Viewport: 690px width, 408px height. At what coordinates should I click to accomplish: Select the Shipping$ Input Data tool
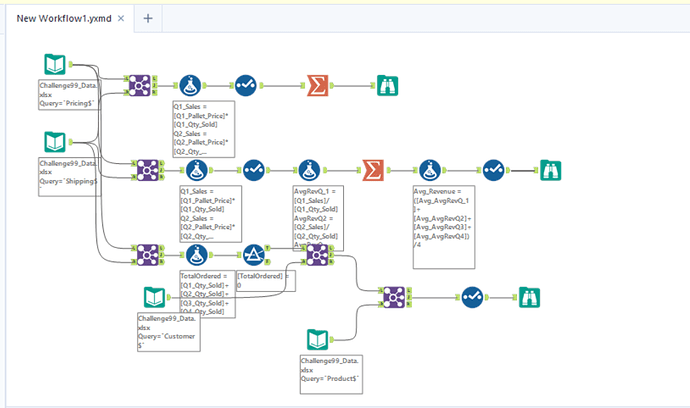coord(54,142)
